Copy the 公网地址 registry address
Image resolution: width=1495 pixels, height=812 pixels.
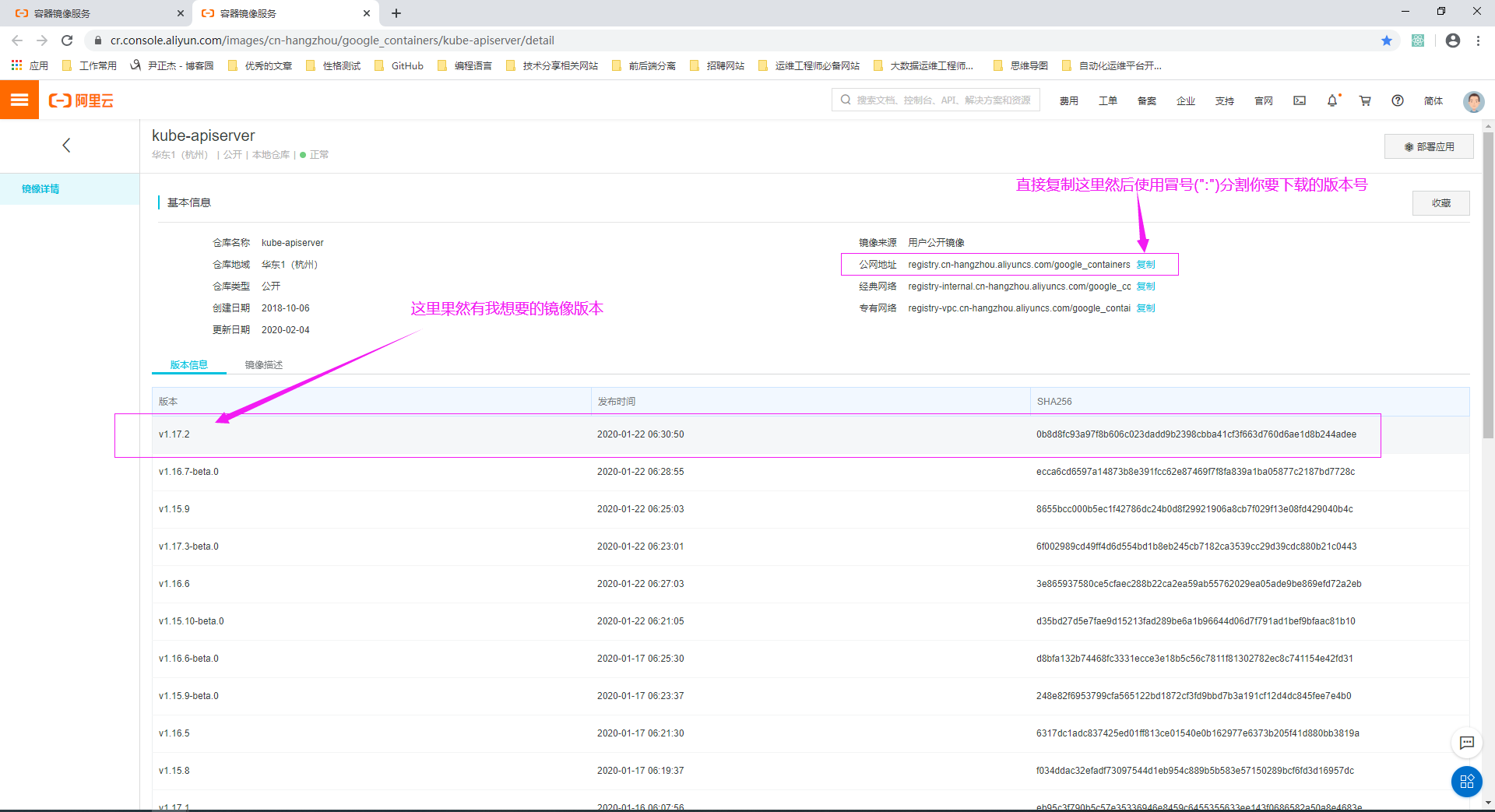tap(1146, 265)
